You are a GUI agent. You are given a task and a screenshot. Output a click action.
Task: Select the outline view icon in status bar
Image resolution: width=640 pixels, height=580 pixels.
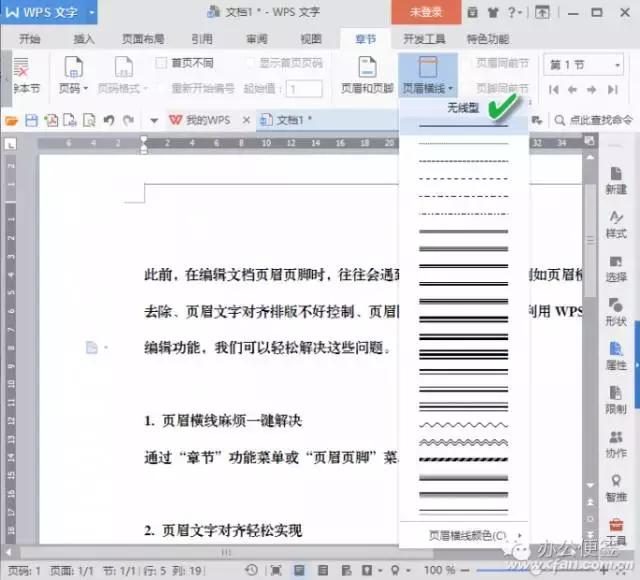coord(323,570)
